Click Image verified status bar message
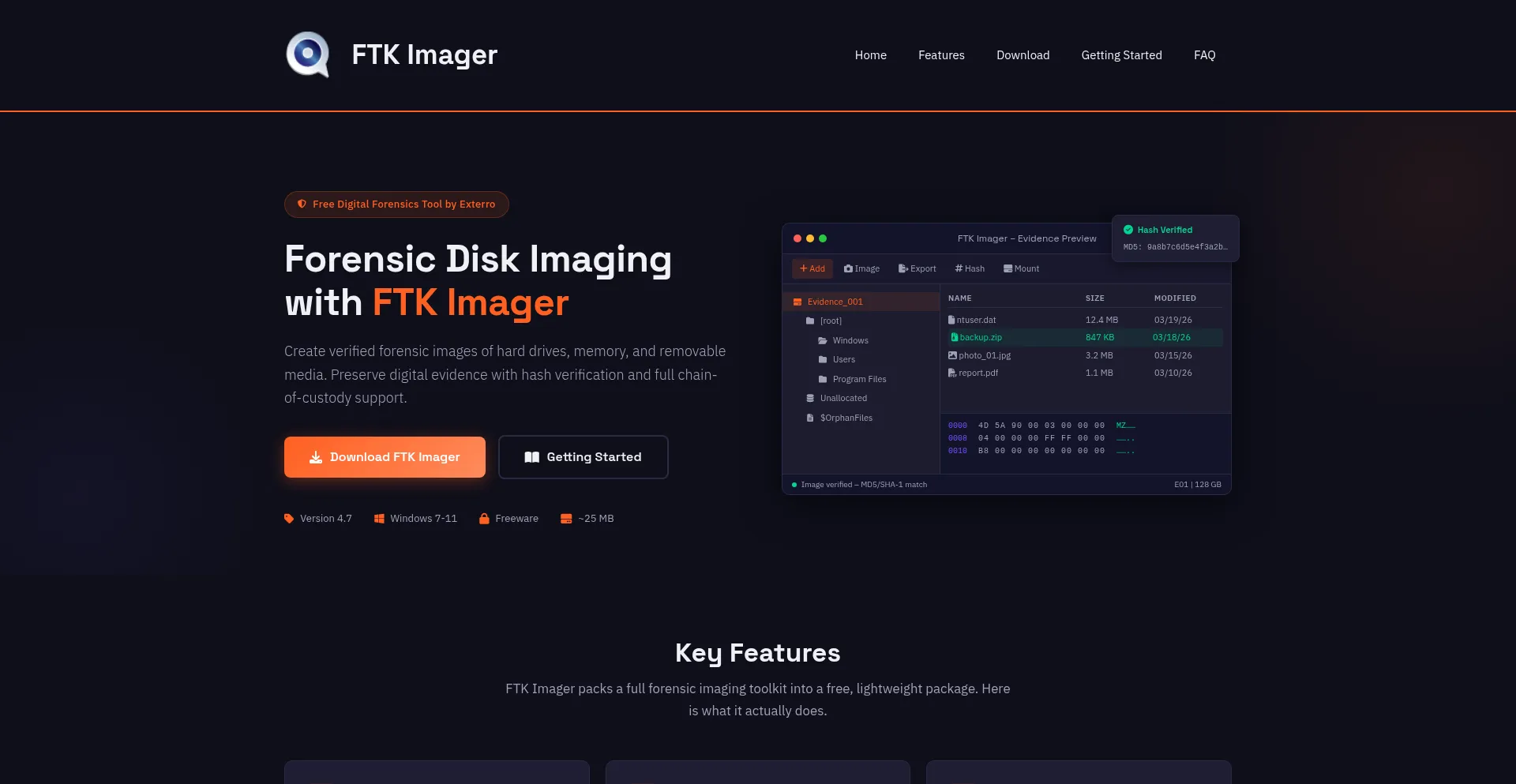 point(864,485)
